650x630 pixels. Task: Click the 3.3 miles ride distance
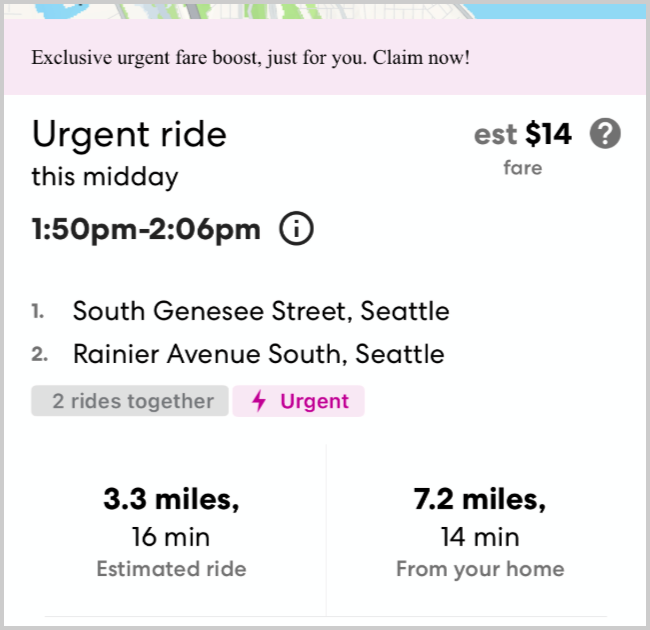171,499
